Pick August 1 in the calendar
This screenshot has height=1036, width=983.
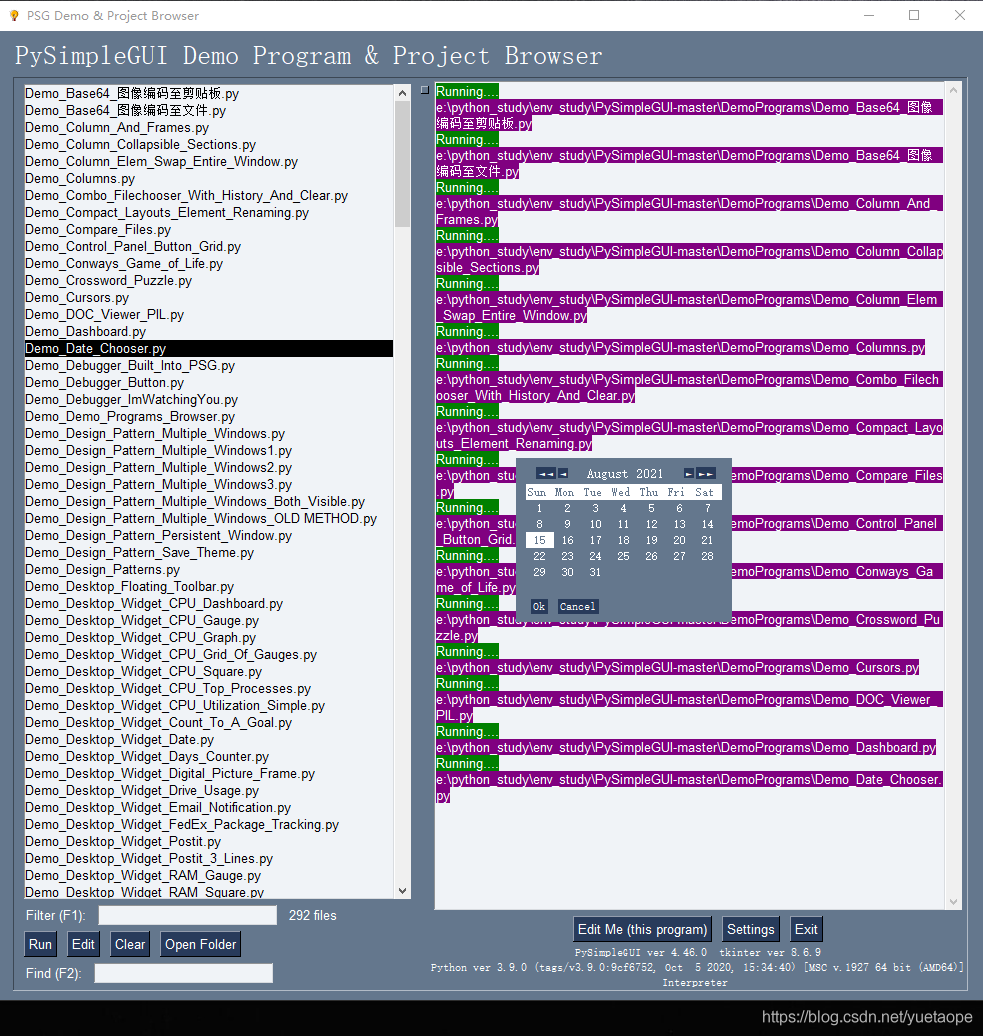pyautogui.click(x=540, y=508)
